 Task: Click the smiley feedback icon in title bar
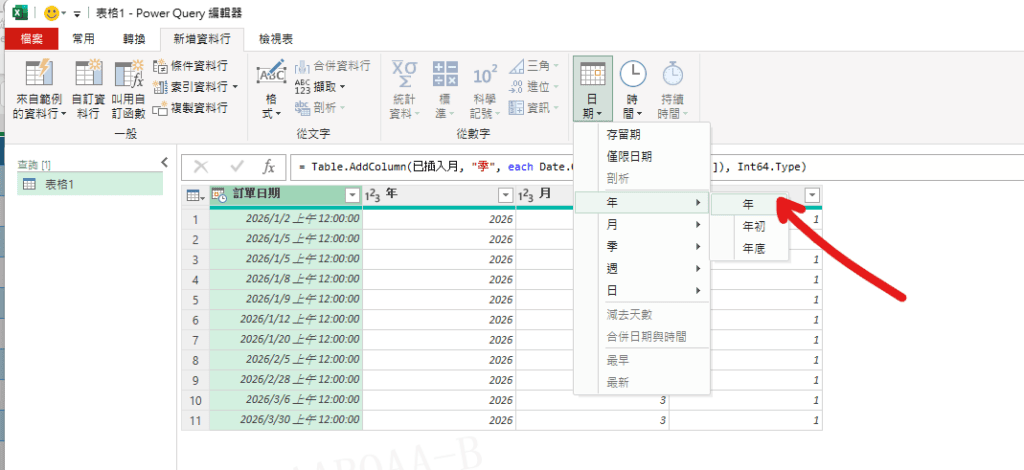coord(50,14)
